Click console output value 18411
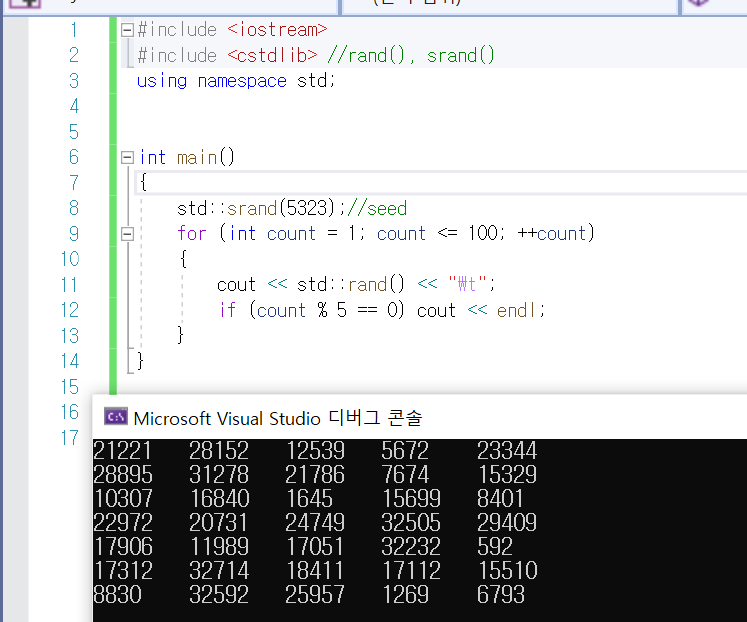Screen dimensions: 747x622 coord(314,571)
